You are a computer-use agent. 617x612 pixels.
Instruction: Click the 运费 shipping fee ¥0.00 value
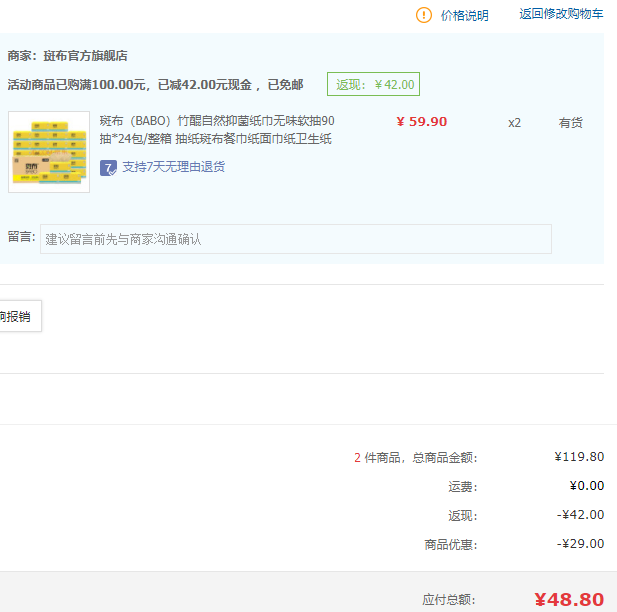click(x=586, y=486)
